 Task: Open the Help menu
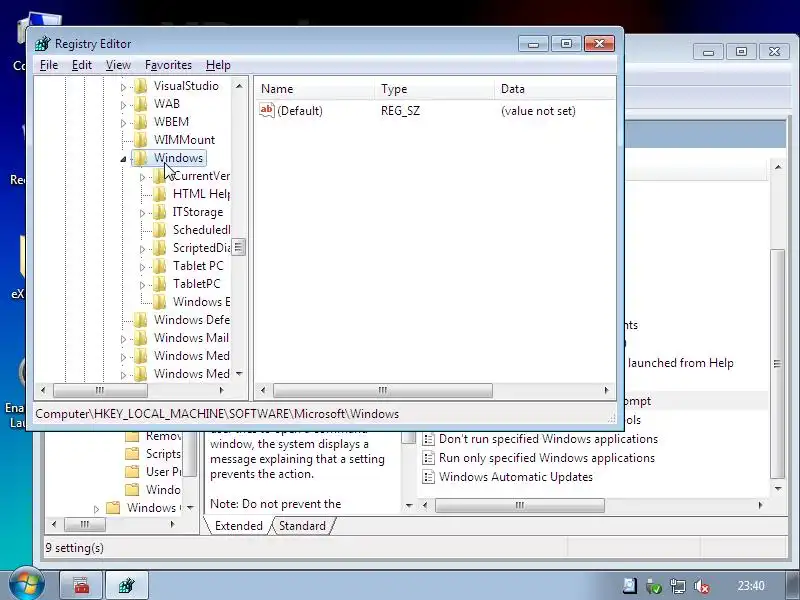pyautogui.click(x=218, y=65)
